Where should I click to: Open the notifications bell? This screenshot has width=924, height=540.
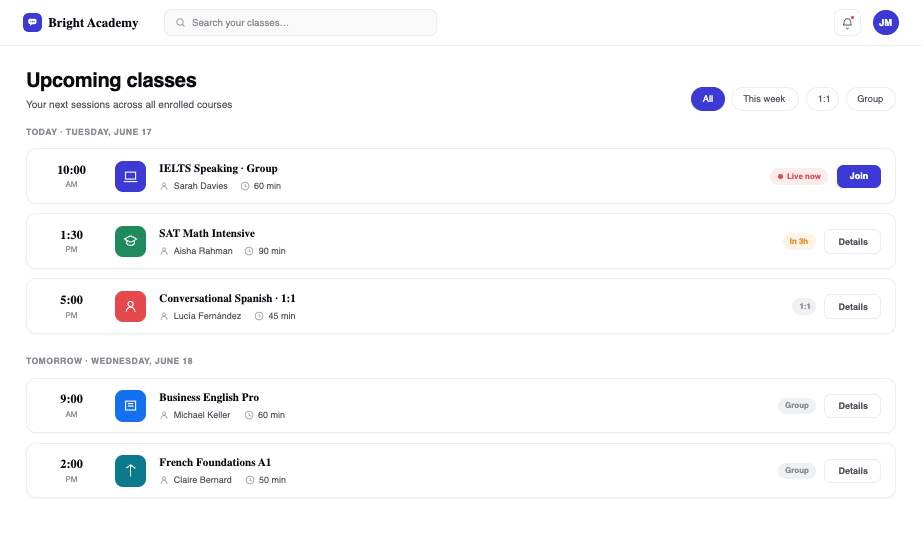(x=847, y=23)
